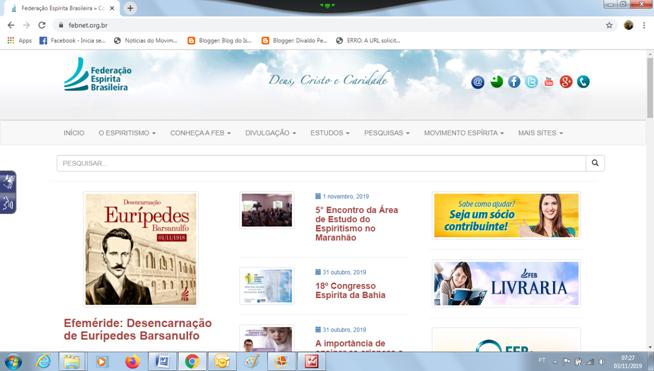
Task: Bookmark page with the star icon
Action: [609, 25]
